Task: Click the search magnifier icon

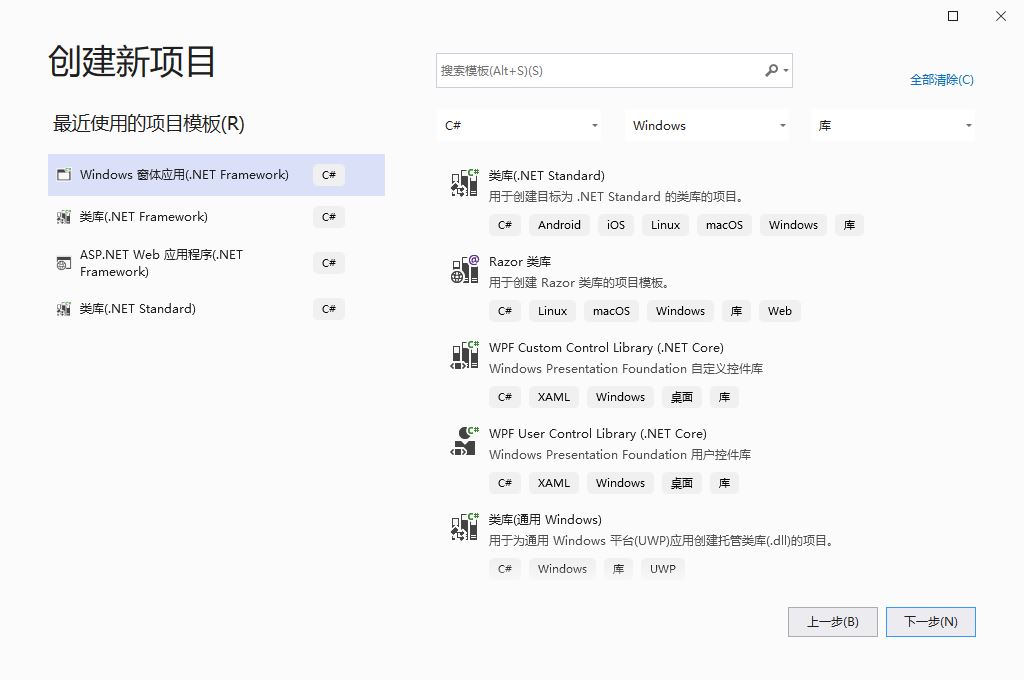Action: tap(771, 70)
